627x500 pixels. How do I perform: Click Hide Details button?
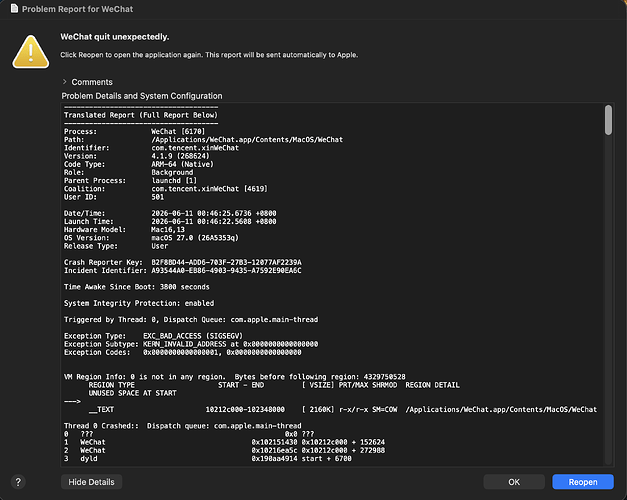pos(91,482)
